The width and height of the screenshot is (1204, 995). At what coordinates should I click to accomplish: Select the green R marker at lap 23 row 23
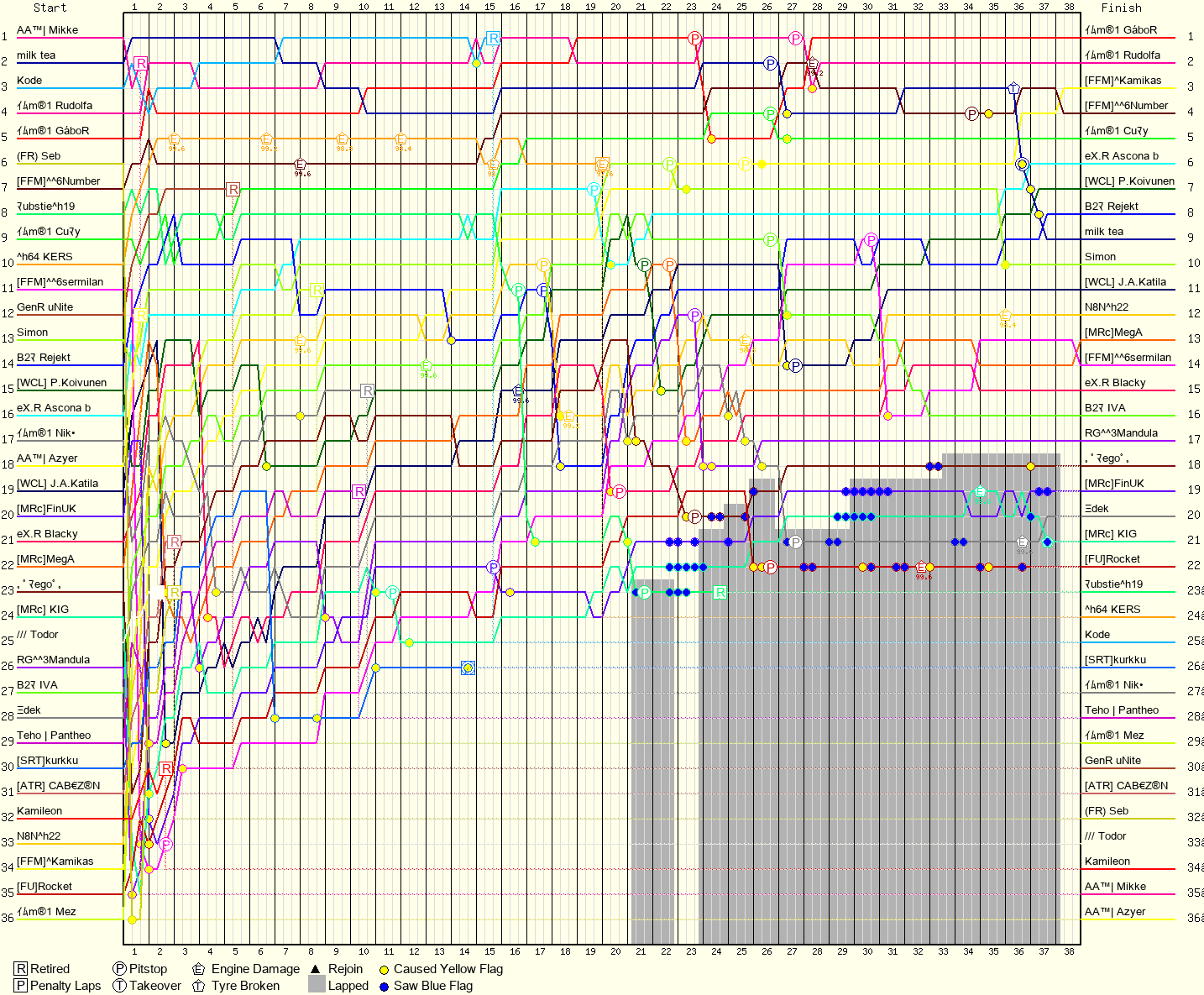click(x=720, y=593)
